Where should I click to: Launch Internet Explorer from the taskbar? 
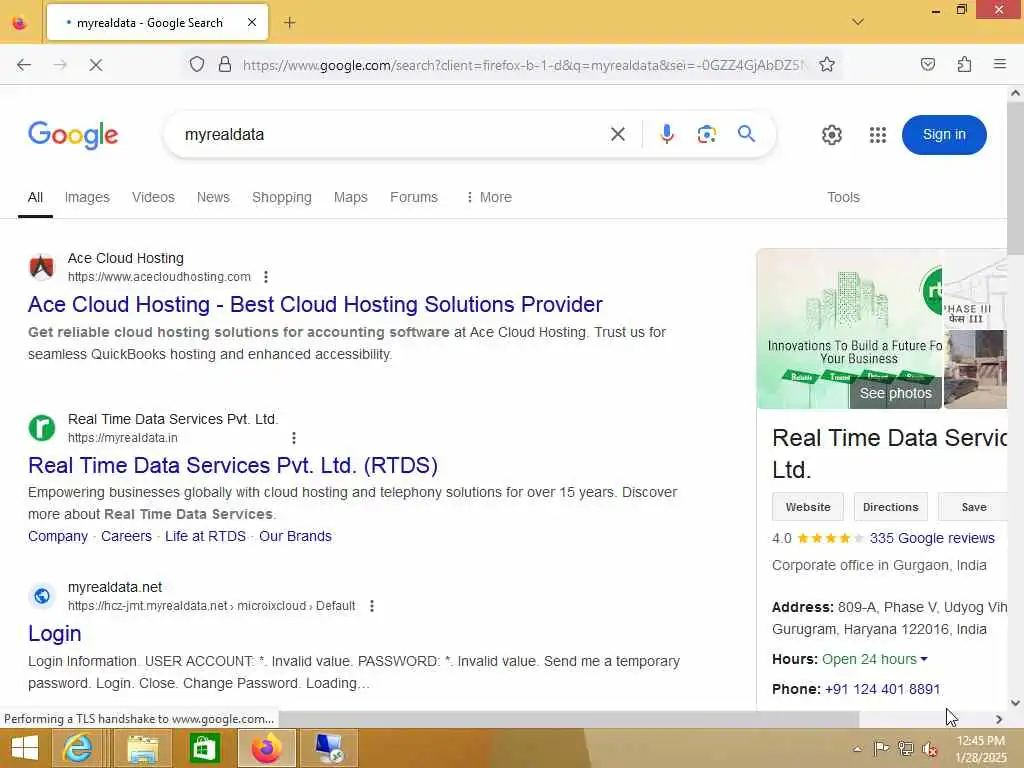77,748
